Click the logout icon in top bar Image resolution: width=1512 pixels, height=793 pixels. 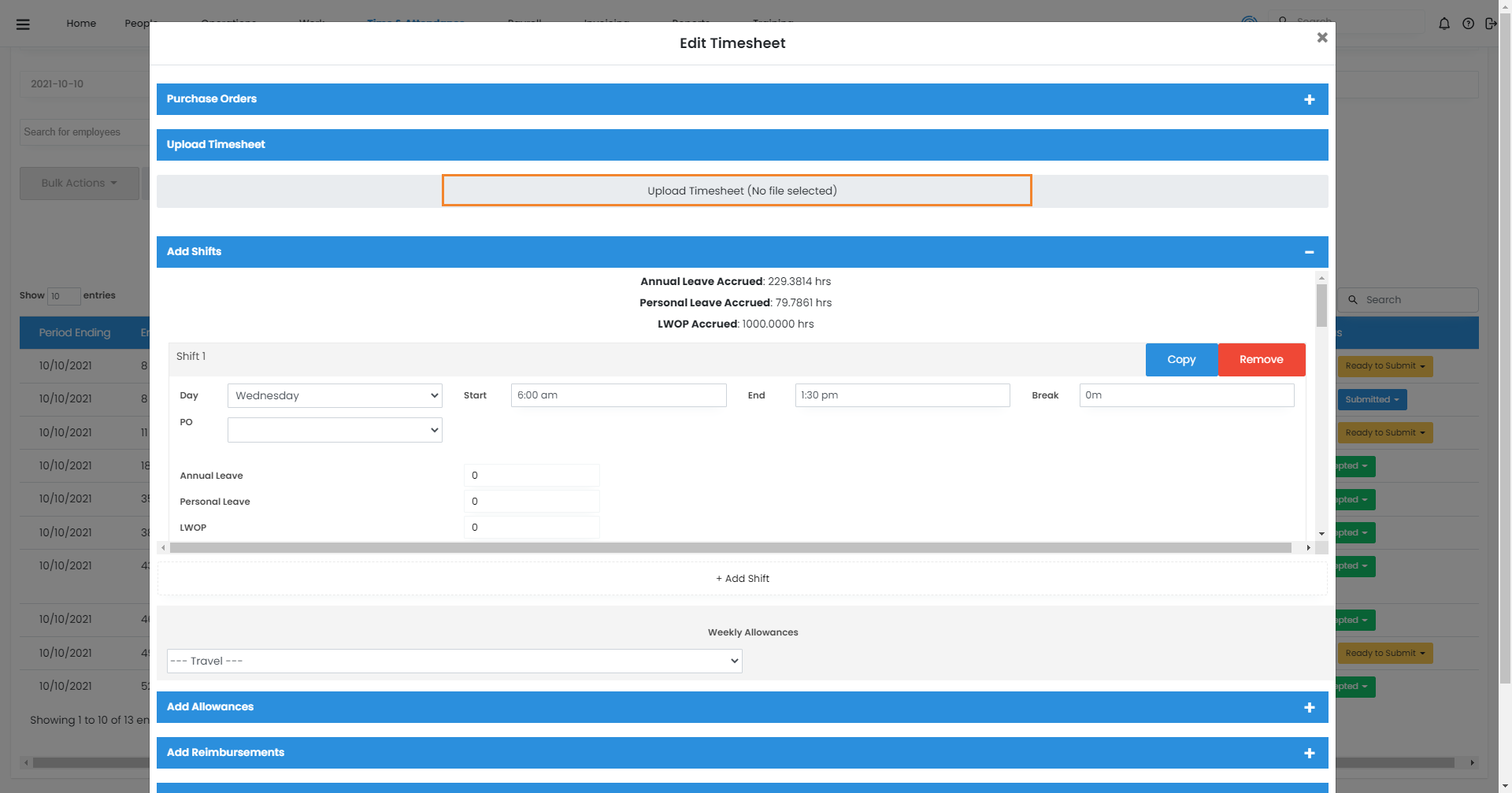click(1490, 24)
